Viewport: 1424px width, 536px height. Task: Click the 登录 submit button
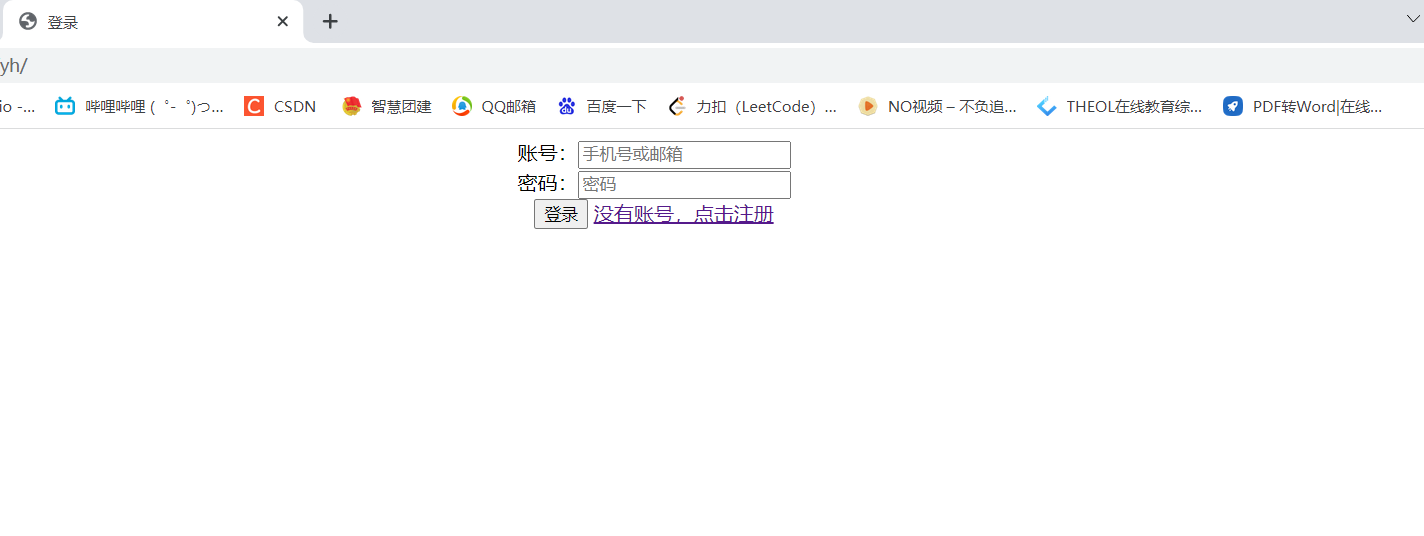(561, 214)
